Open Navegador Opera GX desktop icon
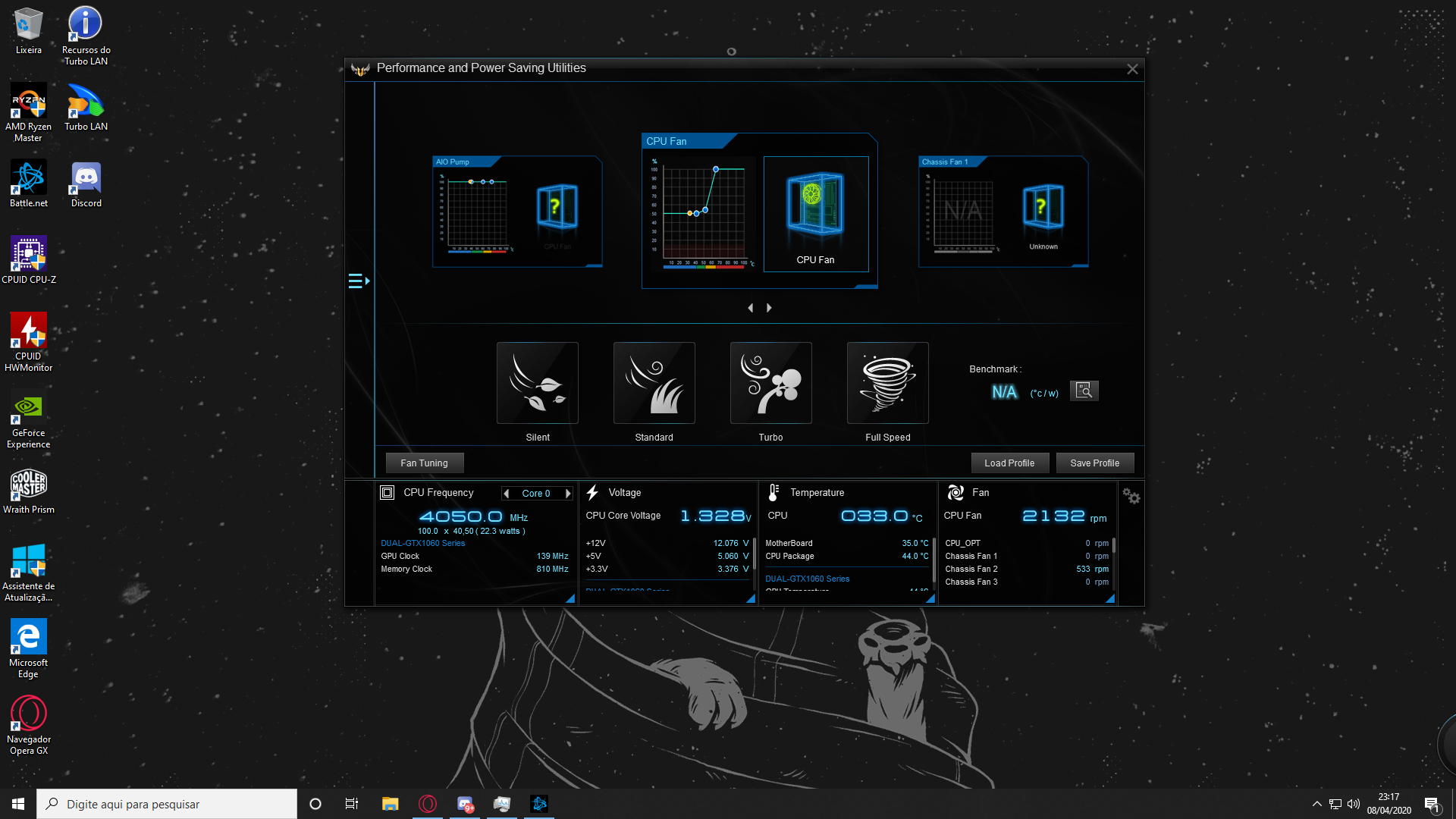Image resolution: width=1456 pixels, height=819 pixels. pyautogui.click(x=28, y=726)
